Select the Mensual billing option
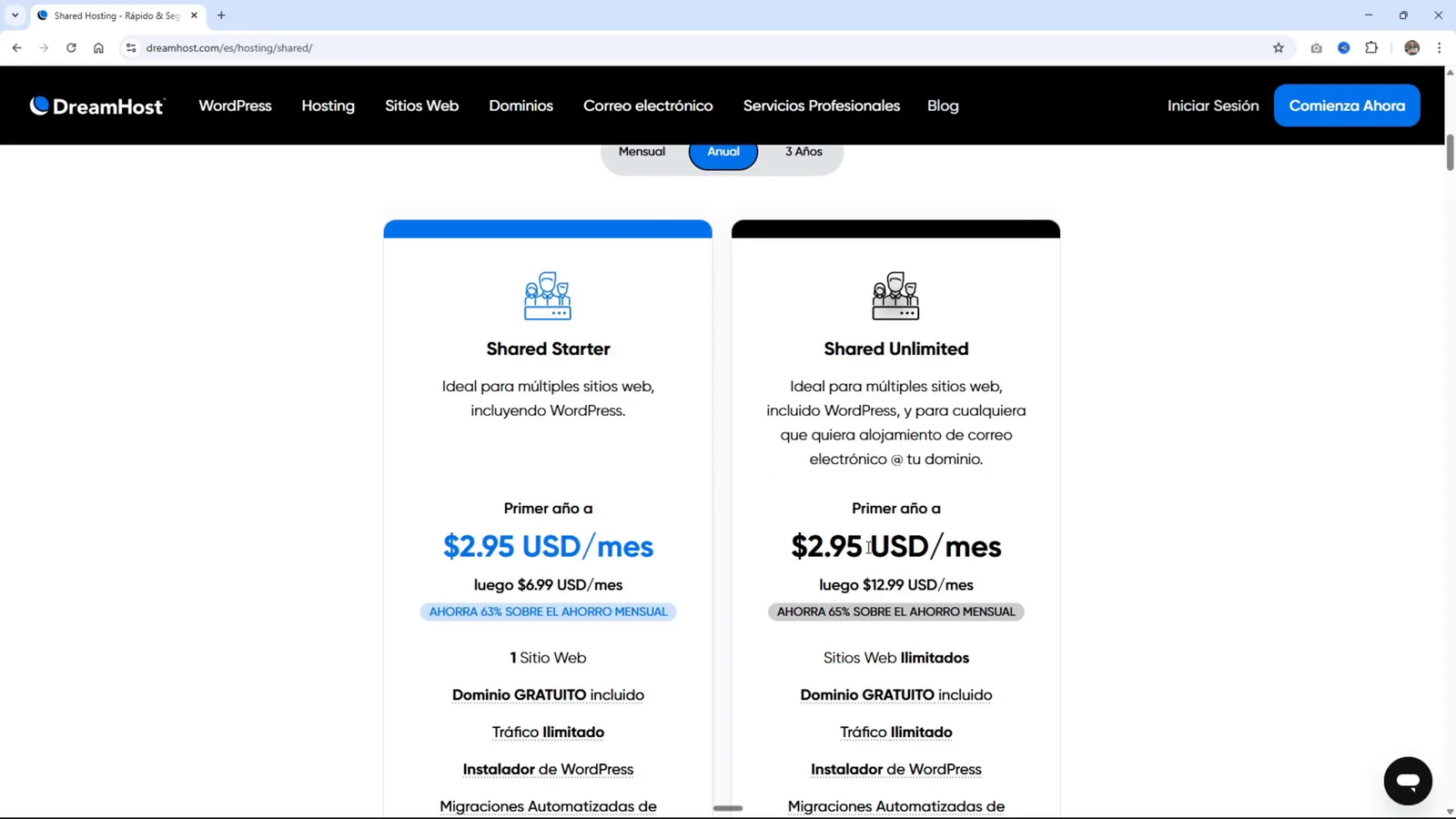 [x=642, y=152]
